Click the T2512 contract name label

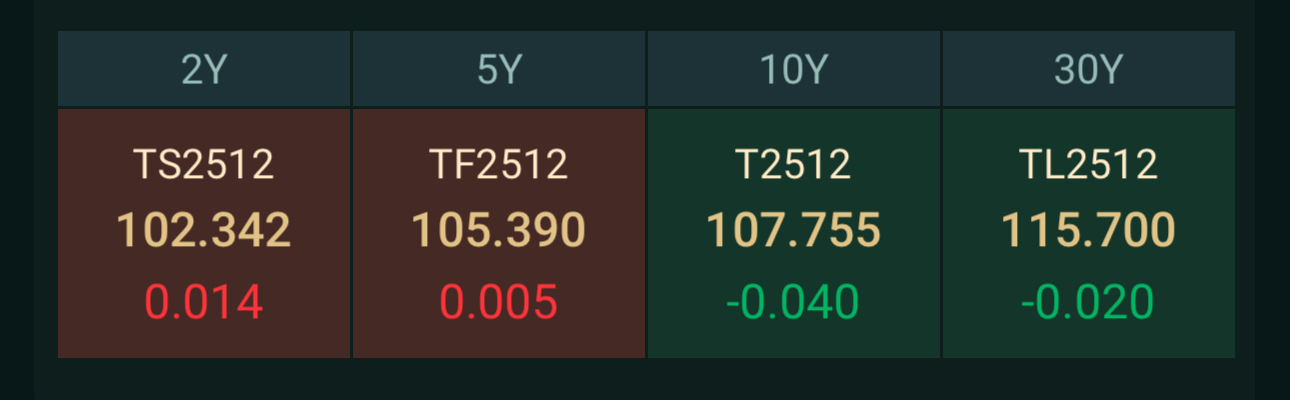click(x=793, y=165)
